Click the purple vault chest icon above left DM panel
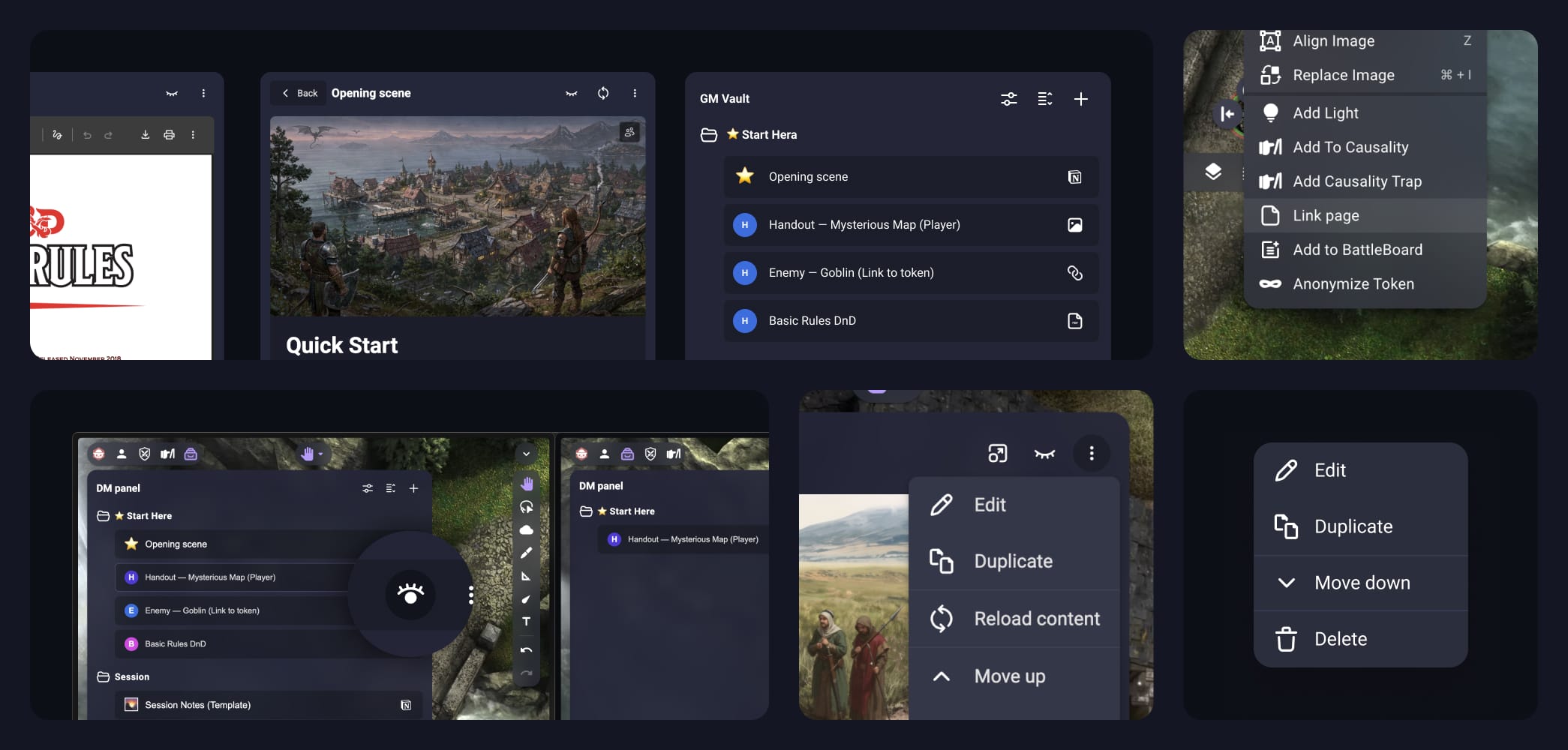This screenshot has height=750, width=1568. pos(191,454)
